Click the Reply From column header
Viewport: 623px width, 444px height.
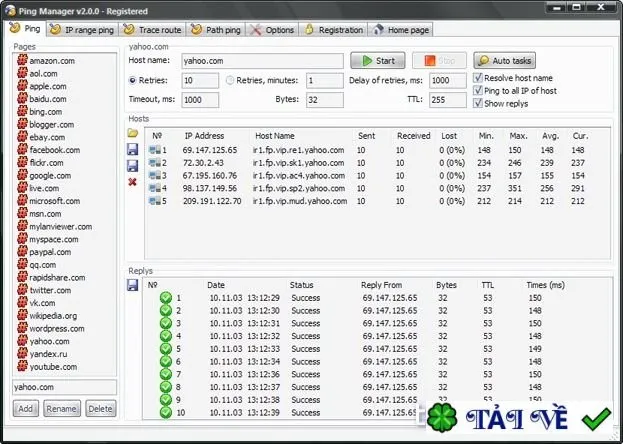(x=381, y=285)
